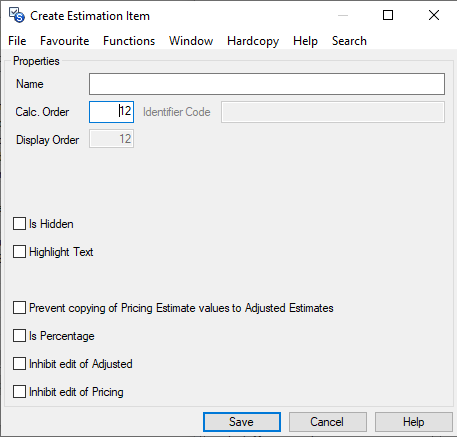This screenshot has width=457, height=437.
Task: Focus the Calc. Order field
Action: [111, 112]
